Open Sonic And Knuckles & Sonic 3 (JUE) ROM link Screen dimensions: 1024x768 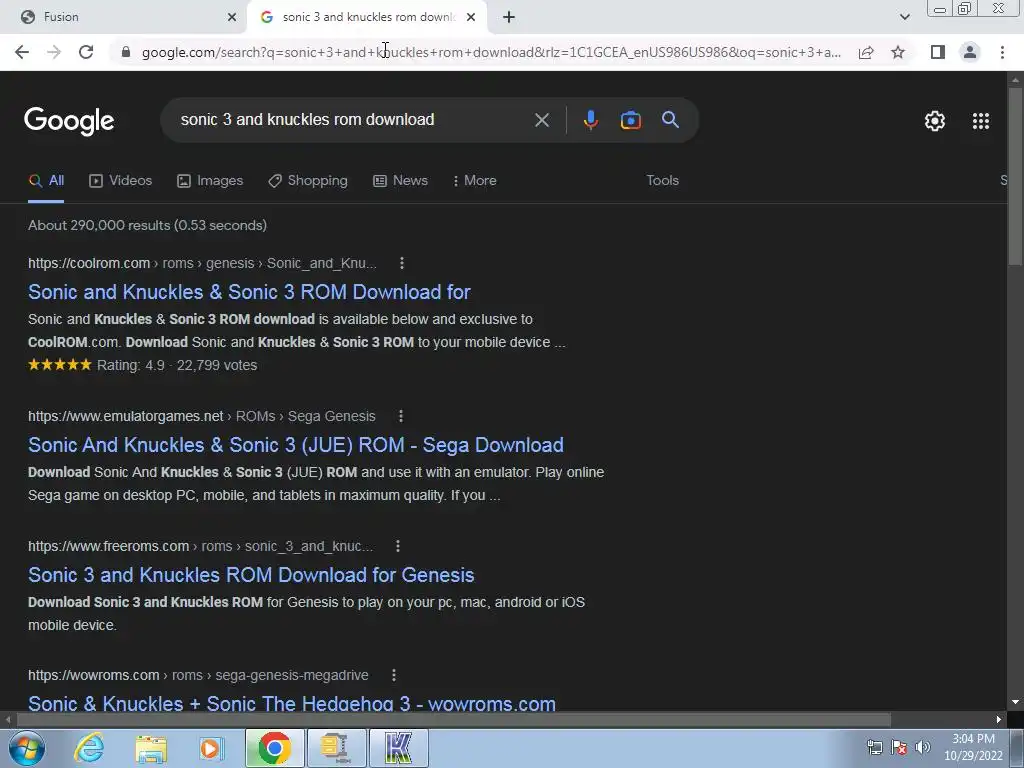pyautogui.click(x=296, y=445)
